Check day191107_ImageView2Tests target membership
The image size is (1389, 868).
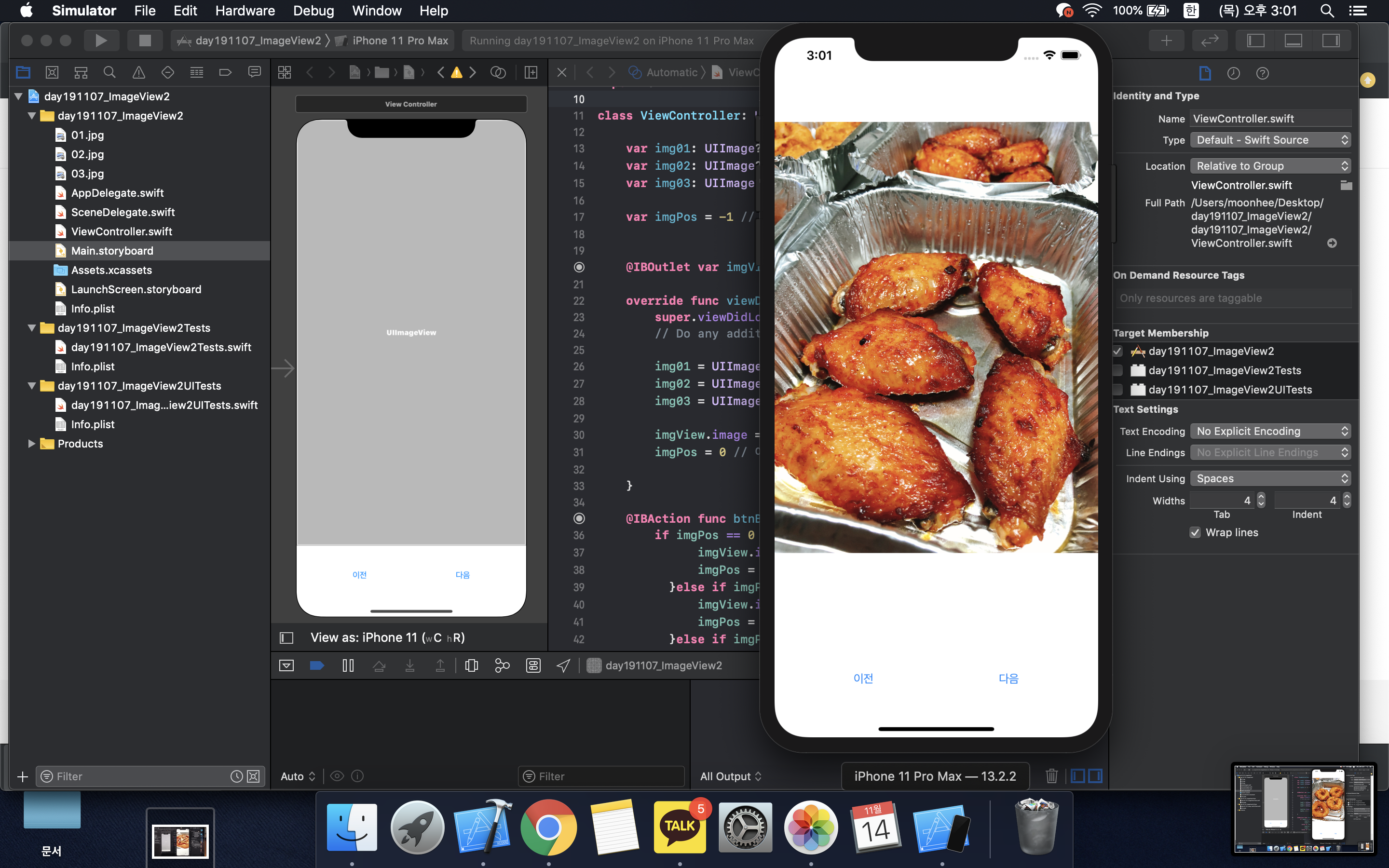pos(1117,370)
